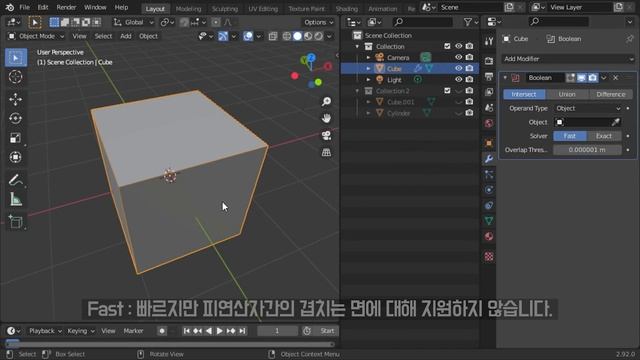
Task: Open Particles properties tab
Action: pos(489,175)
